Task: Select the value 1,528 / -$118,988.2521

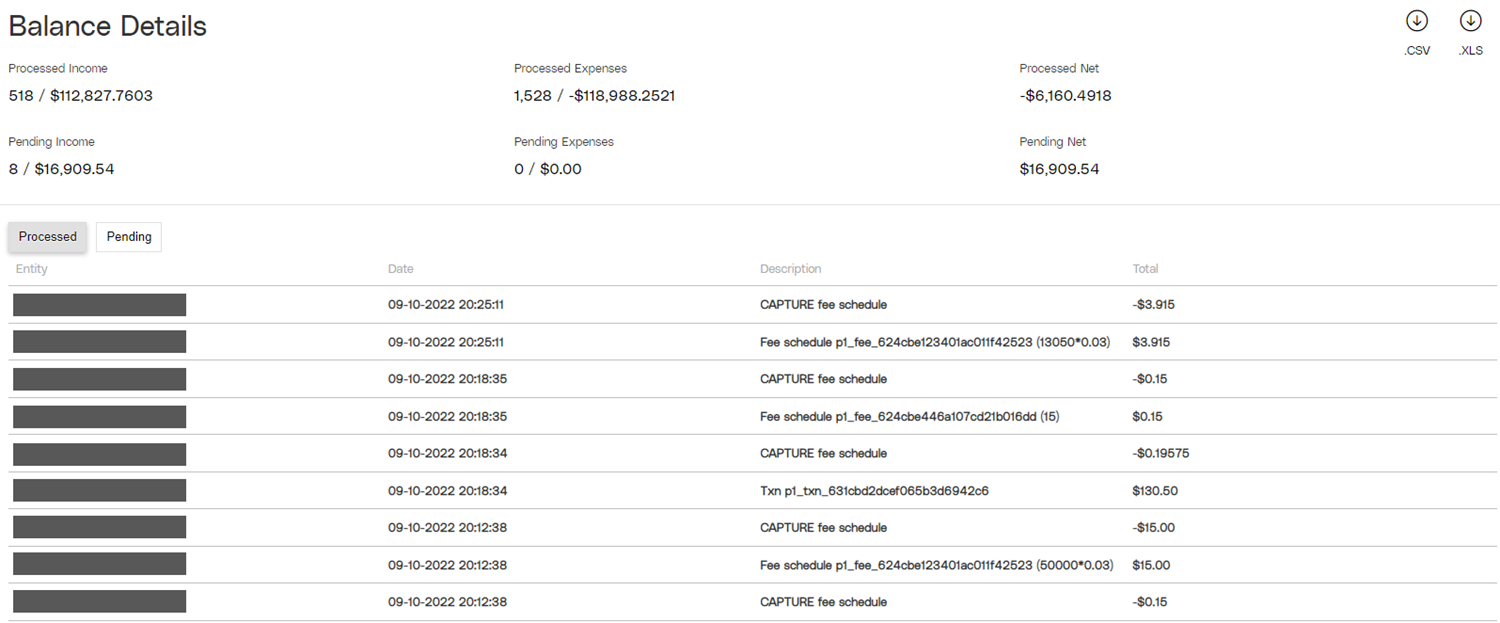Action: 595,96
